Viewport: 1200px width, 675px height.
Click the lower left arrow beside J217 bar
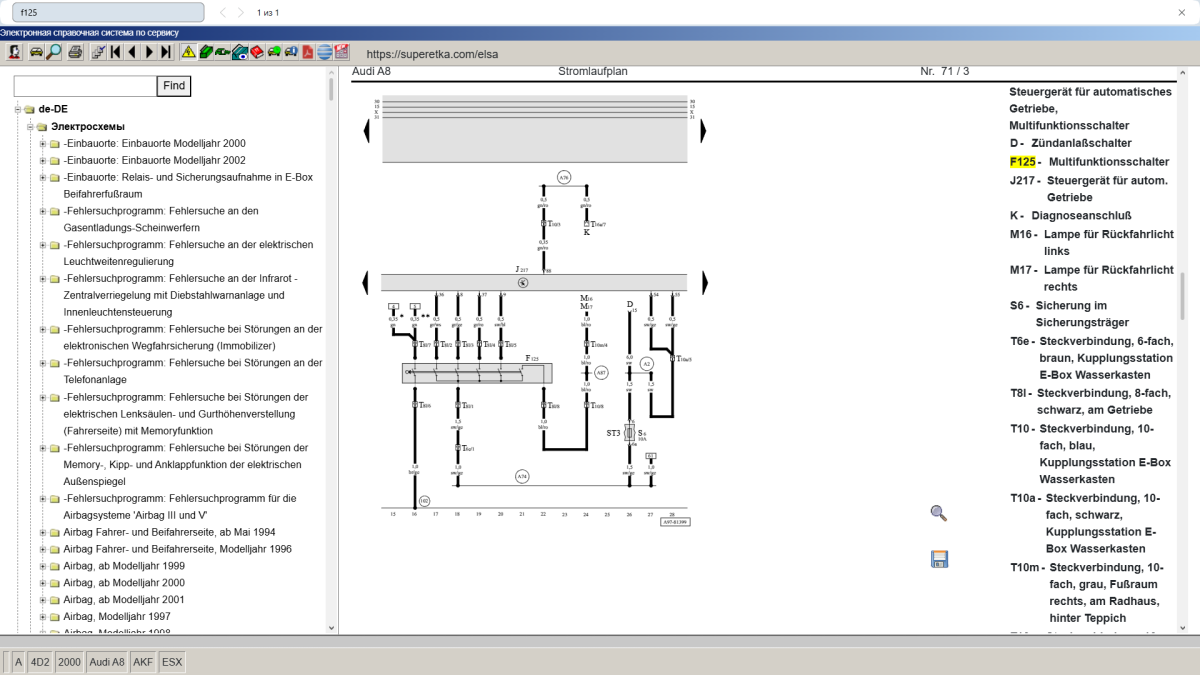366,282
